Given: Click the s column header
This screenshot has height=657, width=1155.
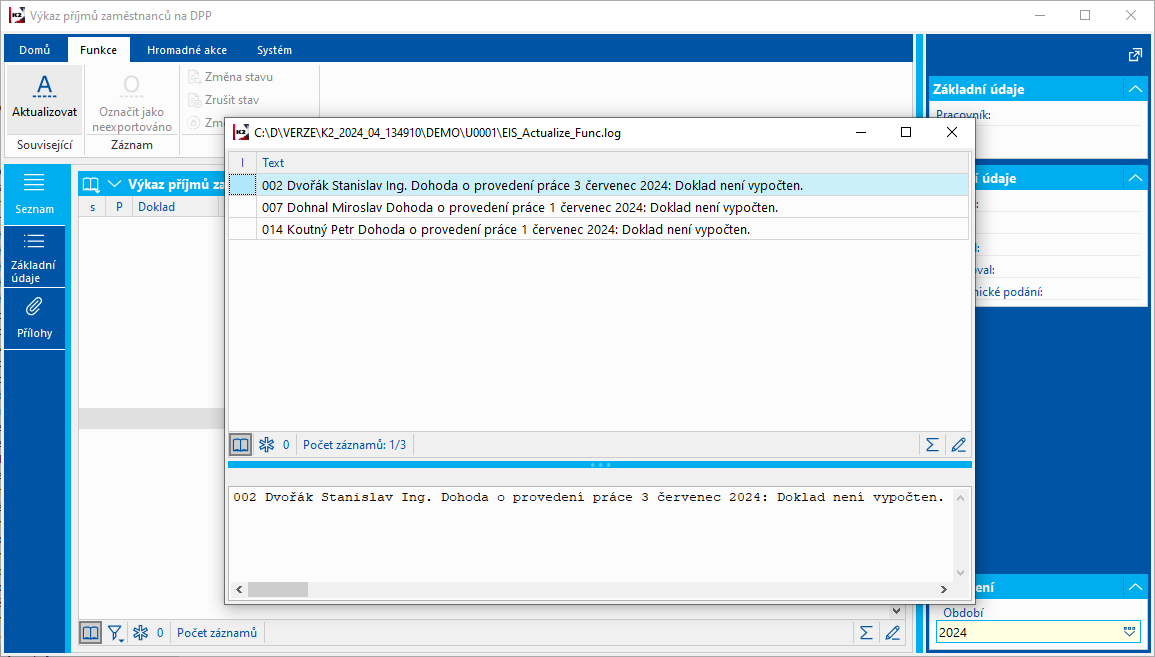Looking at the screenshot, I should tap(93, 207).
